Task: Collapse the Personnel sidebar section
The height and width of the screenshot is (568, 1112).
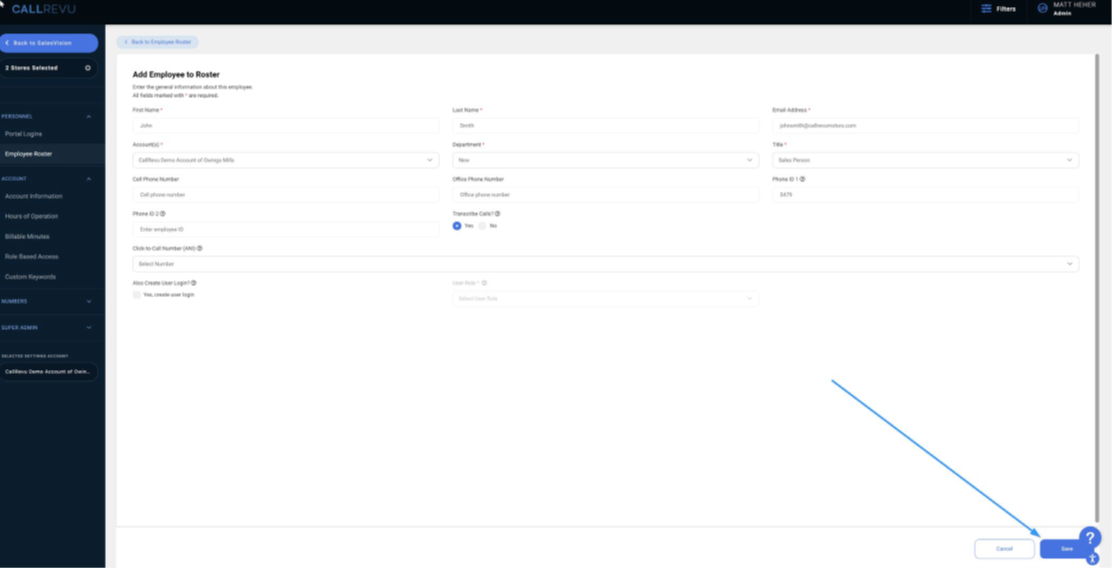Action: pyautogui.click(x=89, y=116)
